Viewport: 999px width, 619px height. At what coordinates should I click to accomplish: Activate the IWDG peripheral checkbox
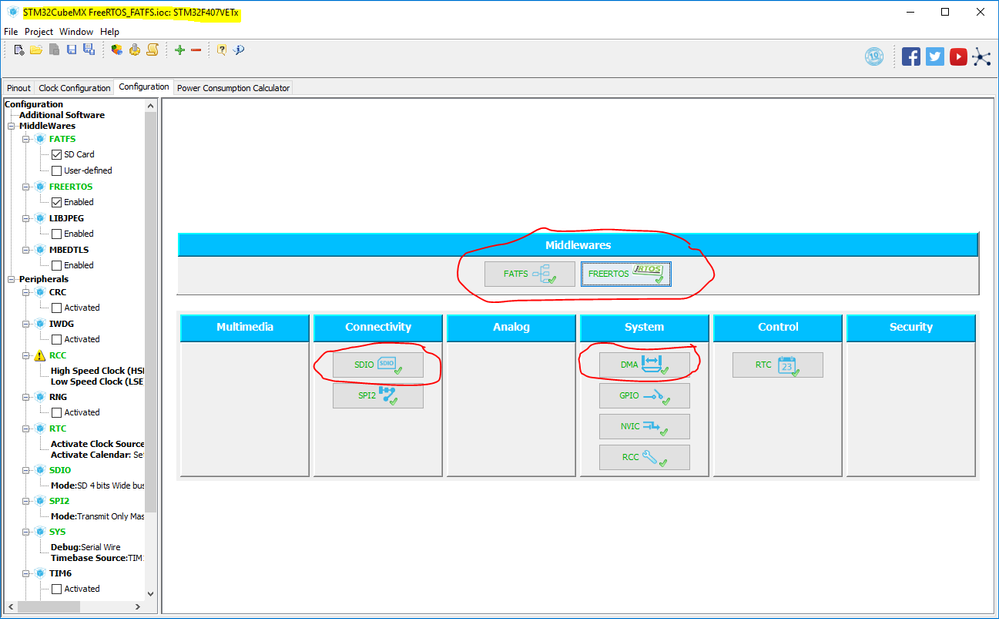click(x=57, y=340)
